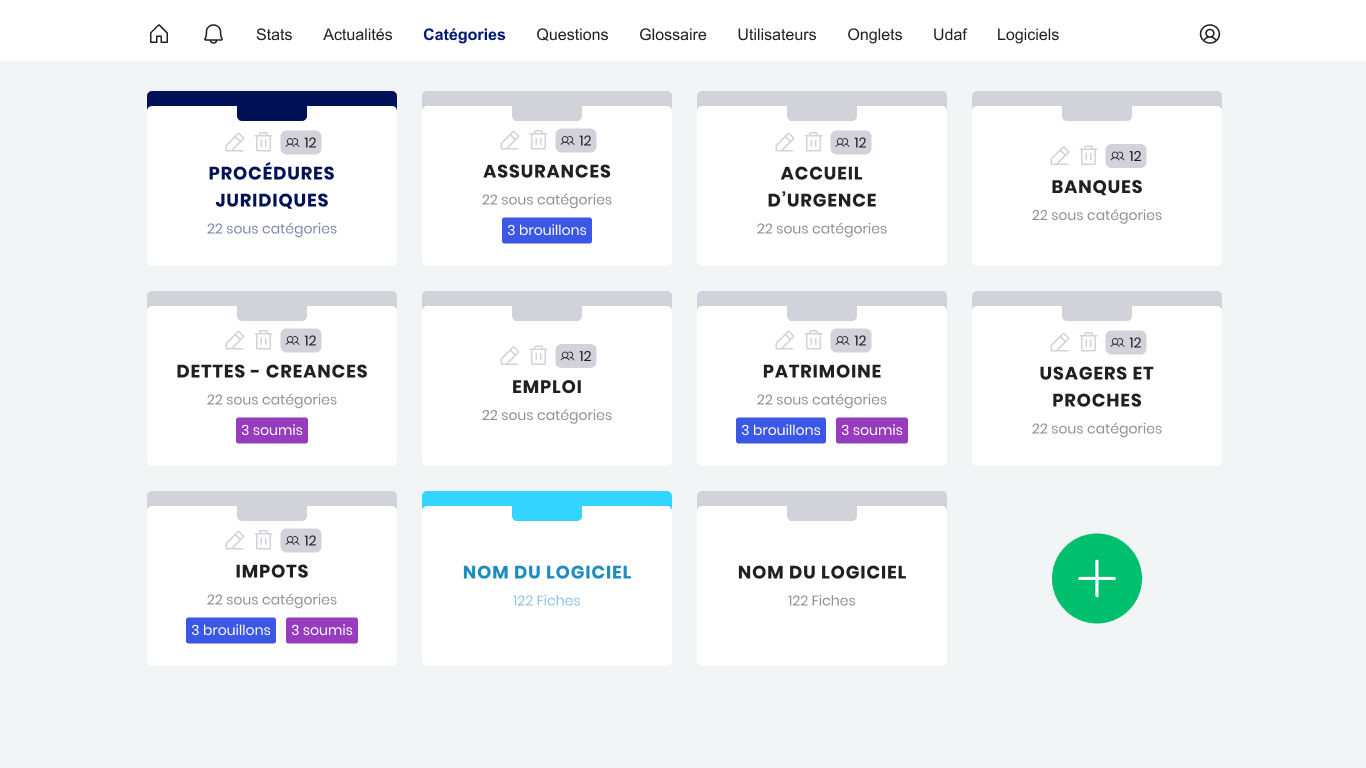Show users badge on Accueil d'urgence
Screen dimensions: 1366x768
pyautogui.click(x=851, y=142)
